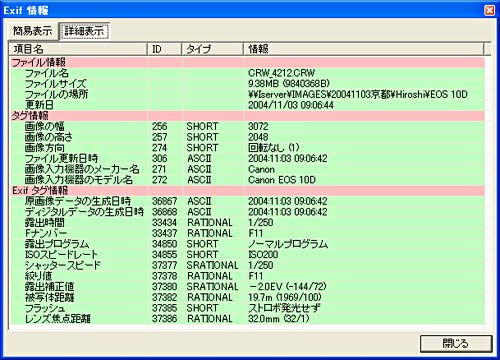This screenshot has width=500, height=360.
Task: Select the 画像入力機器のモデル名 row
Action: pos(247,180)
